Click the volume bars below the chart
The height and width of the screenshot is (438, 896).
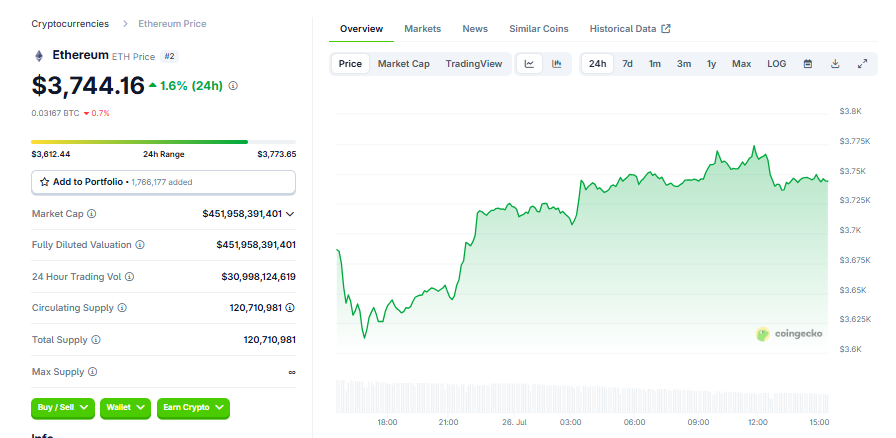(582, 397)
